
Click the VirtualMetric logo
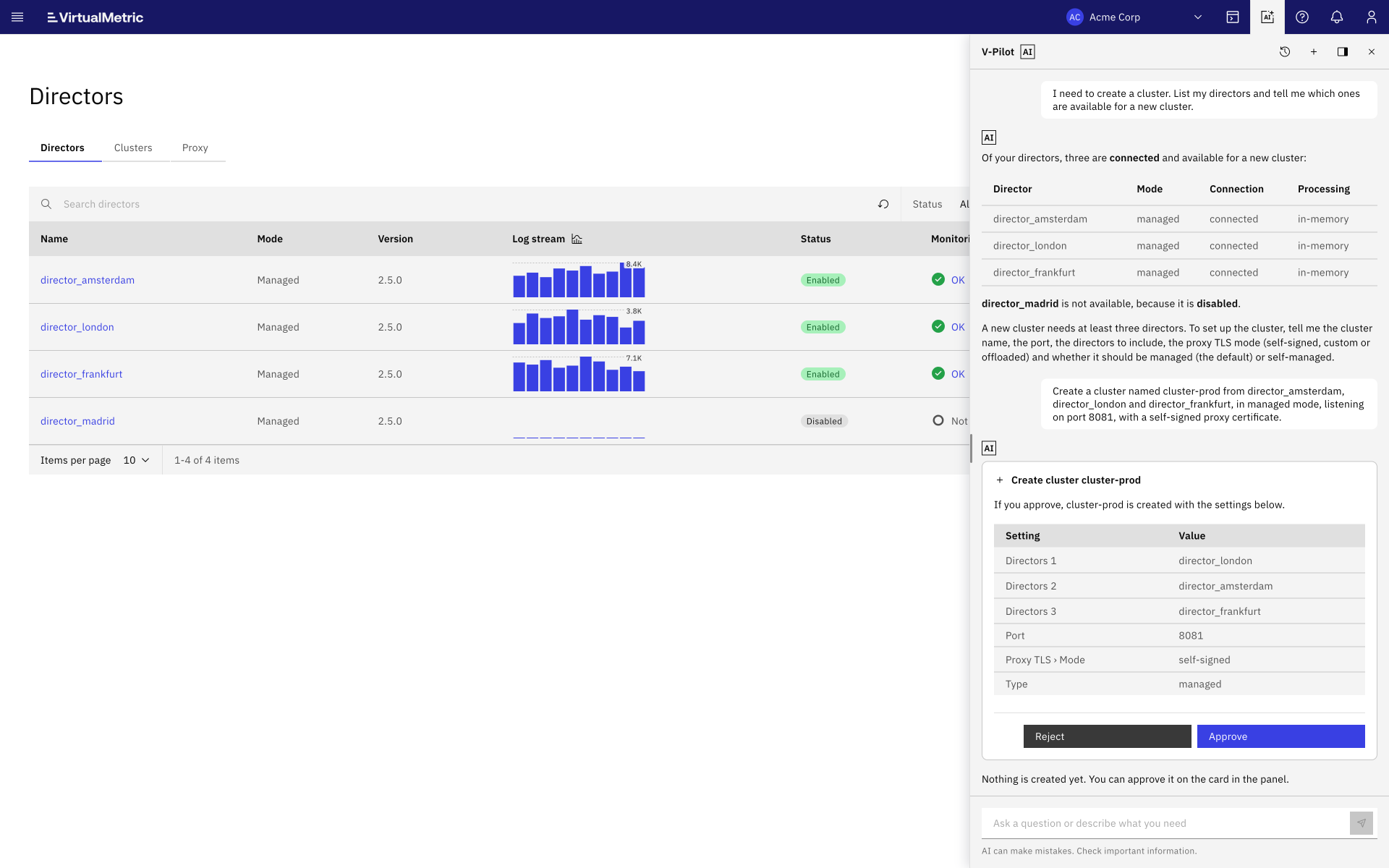pyautogui.click(x=95, y=17)
